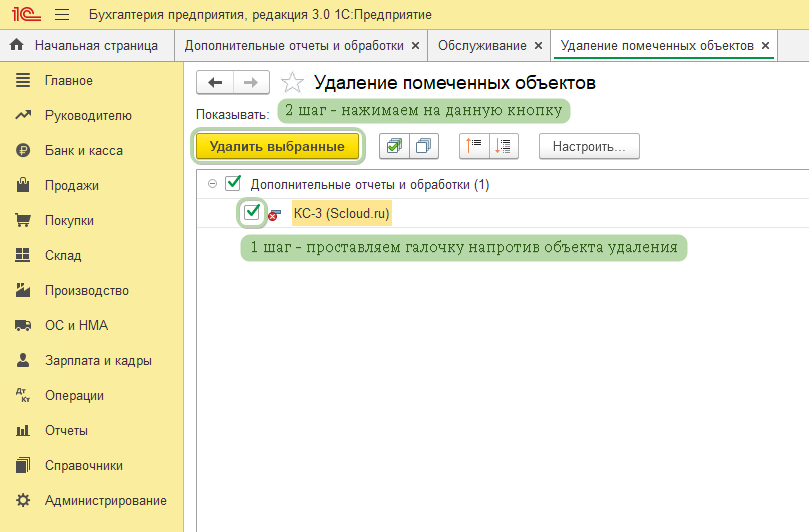
Task: Click the Удалить выбранные button
Action: tap(278, 147)
